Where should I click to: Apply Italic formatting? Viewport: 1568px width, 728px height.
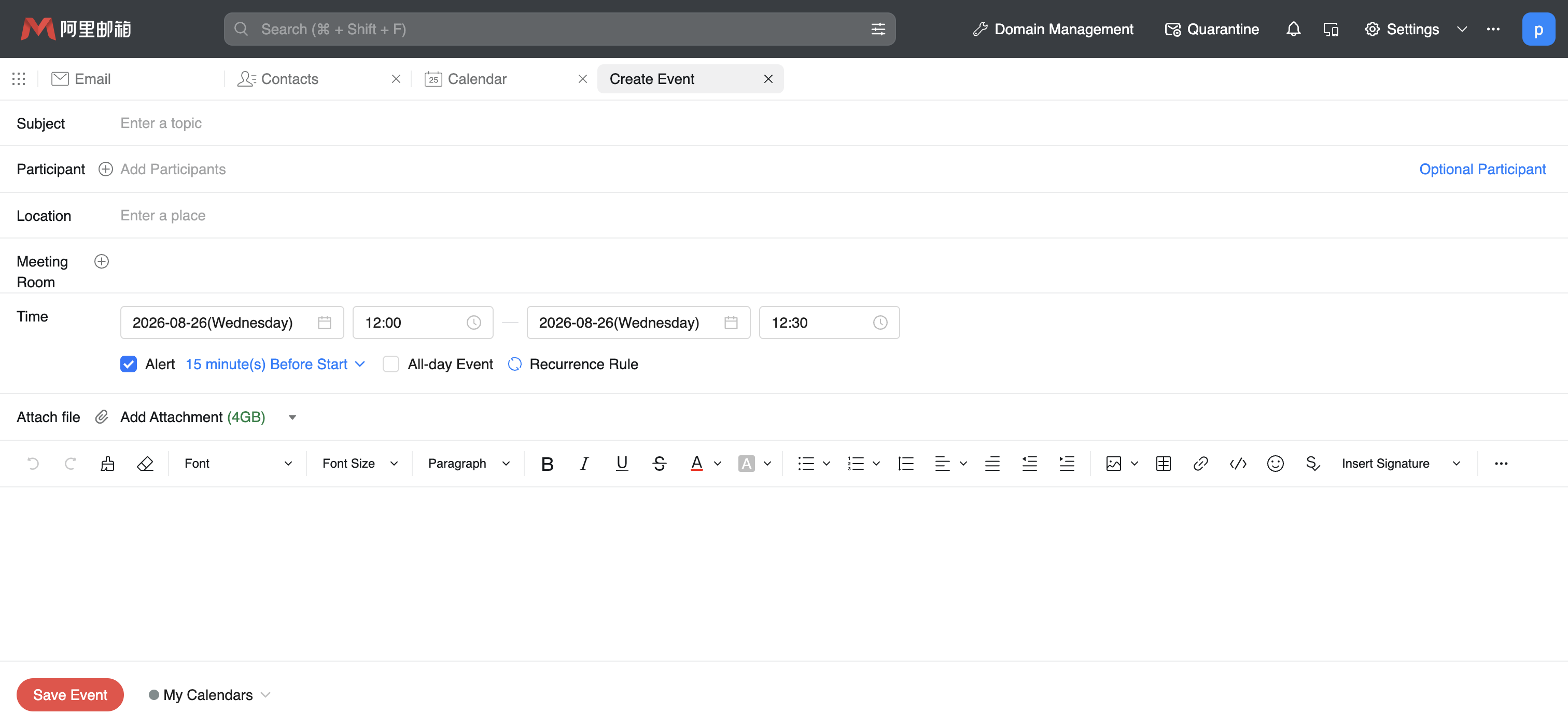(584, 464)
